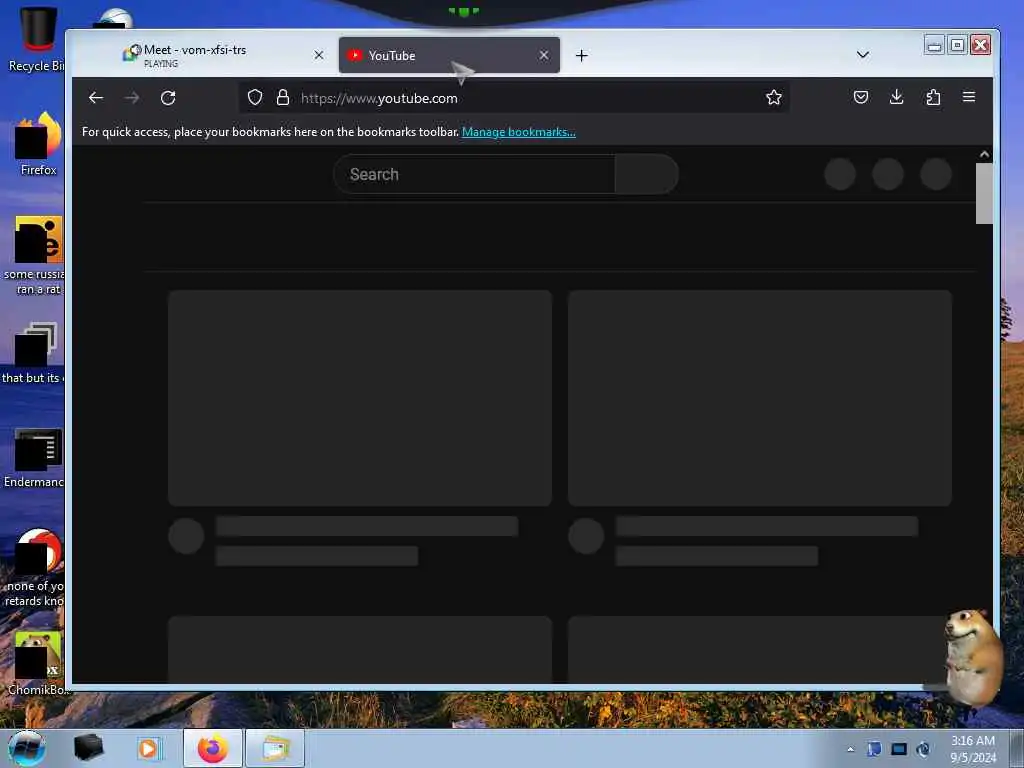
Task: Expand the list all tabs chevron
Action: pos(863,55)
